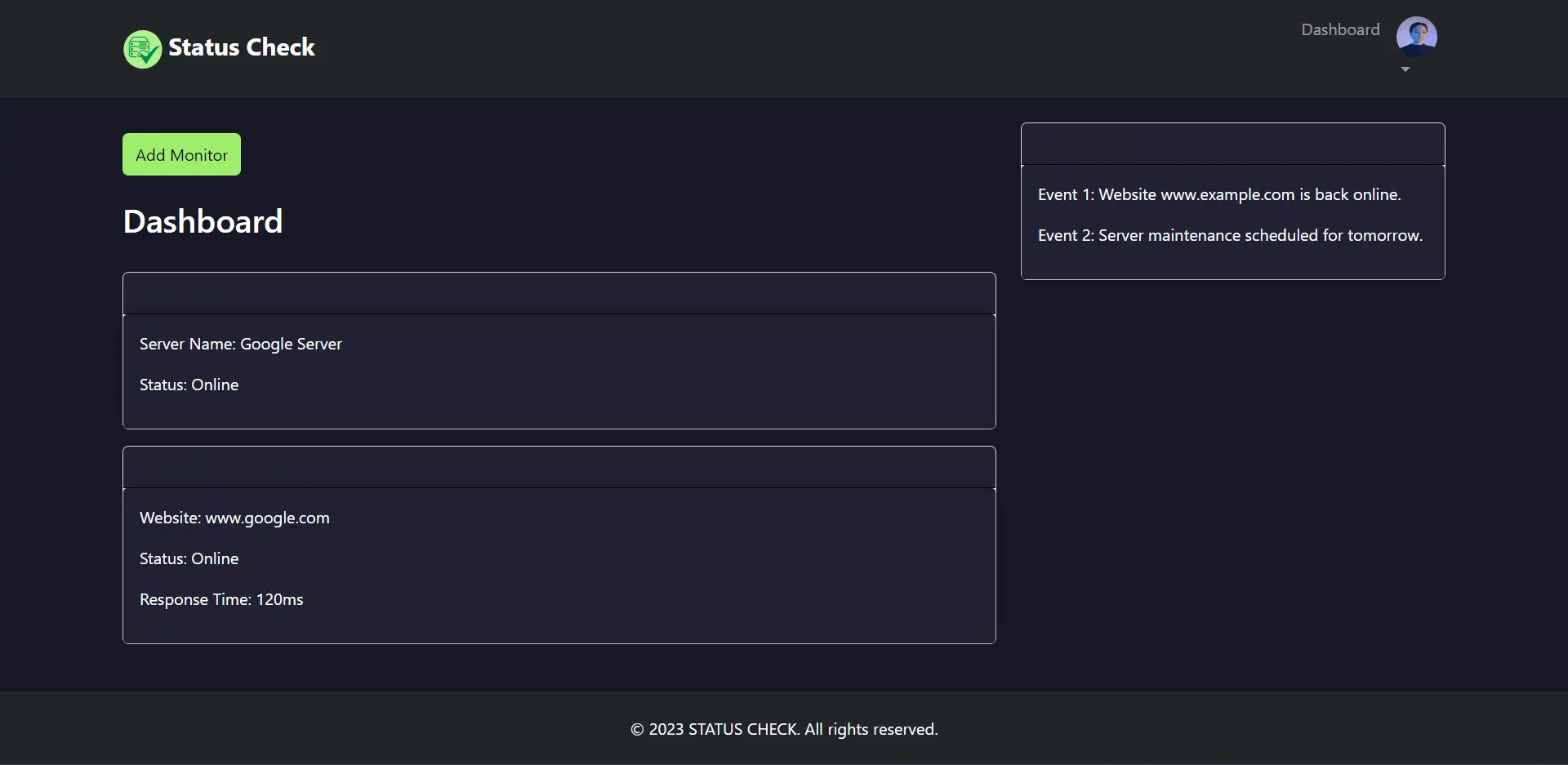The height and width of the screenshot is (765, 1568).
Task: Click the website monitor card header strip
Action: [x=559, y=466]
